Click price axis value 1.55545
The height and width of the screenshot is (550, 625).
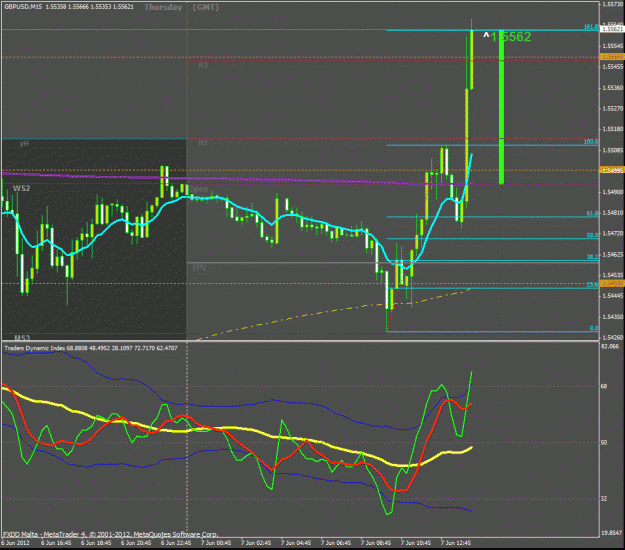point(613,46)
